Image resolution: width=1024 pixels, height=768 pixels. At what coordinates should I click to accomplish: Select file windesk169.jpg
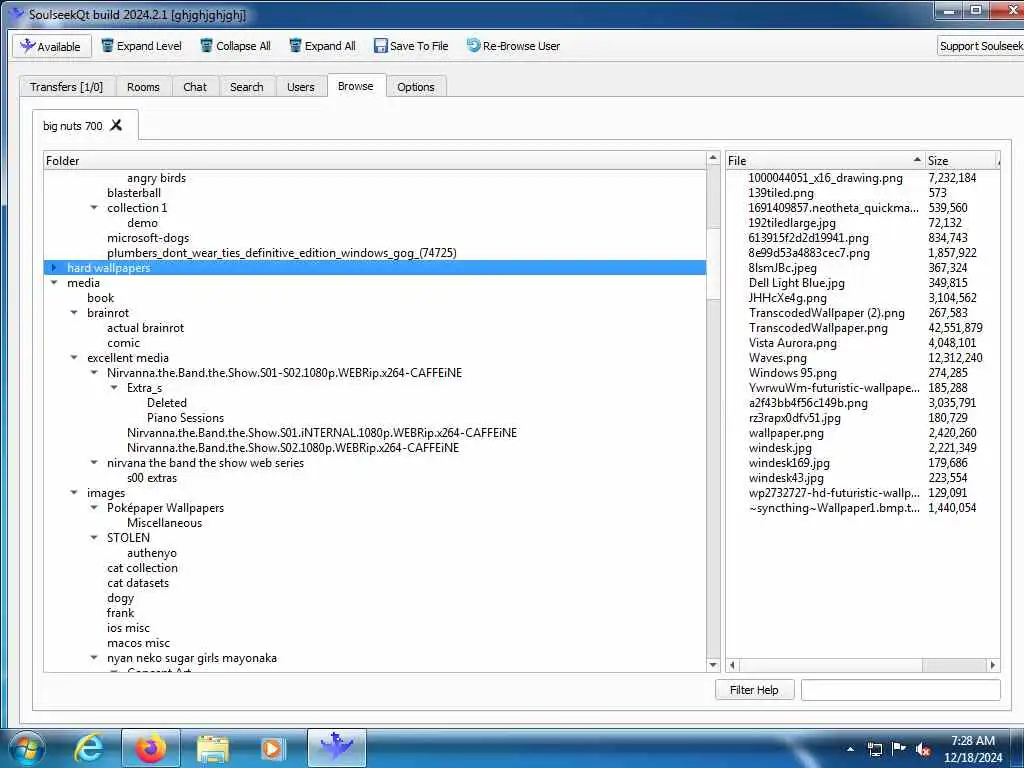click(790, 463)
